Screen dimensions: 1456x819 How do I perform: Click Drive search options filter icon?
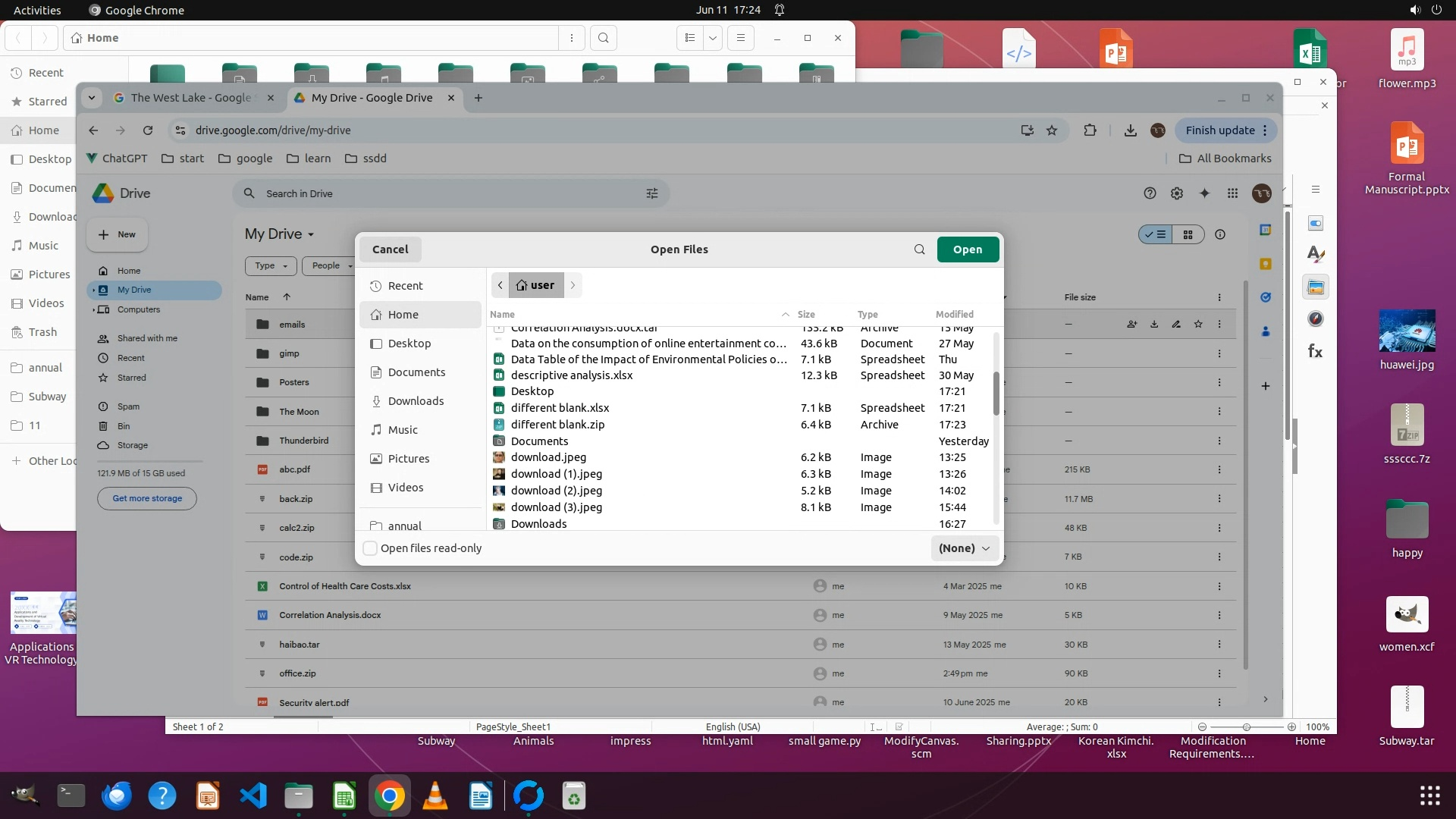652,193
